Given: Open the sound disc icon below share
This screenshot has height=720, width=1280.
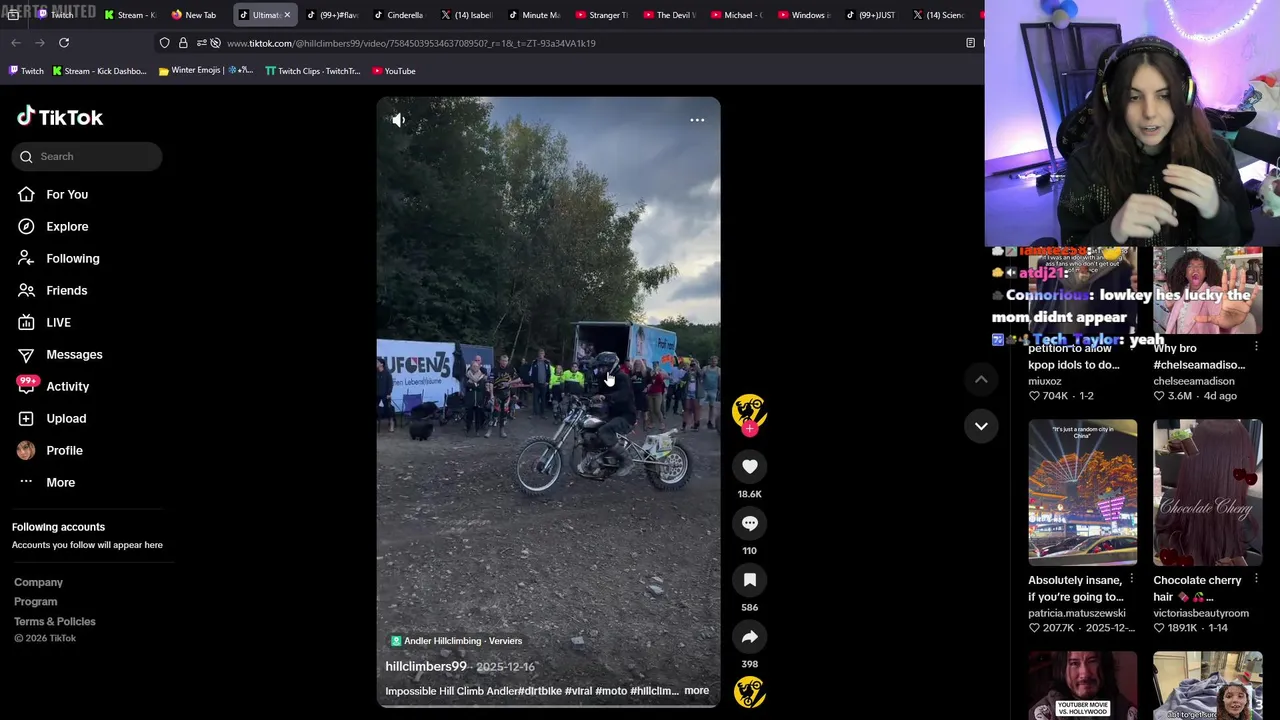Looking at the screenshot, I should [750, 692].
